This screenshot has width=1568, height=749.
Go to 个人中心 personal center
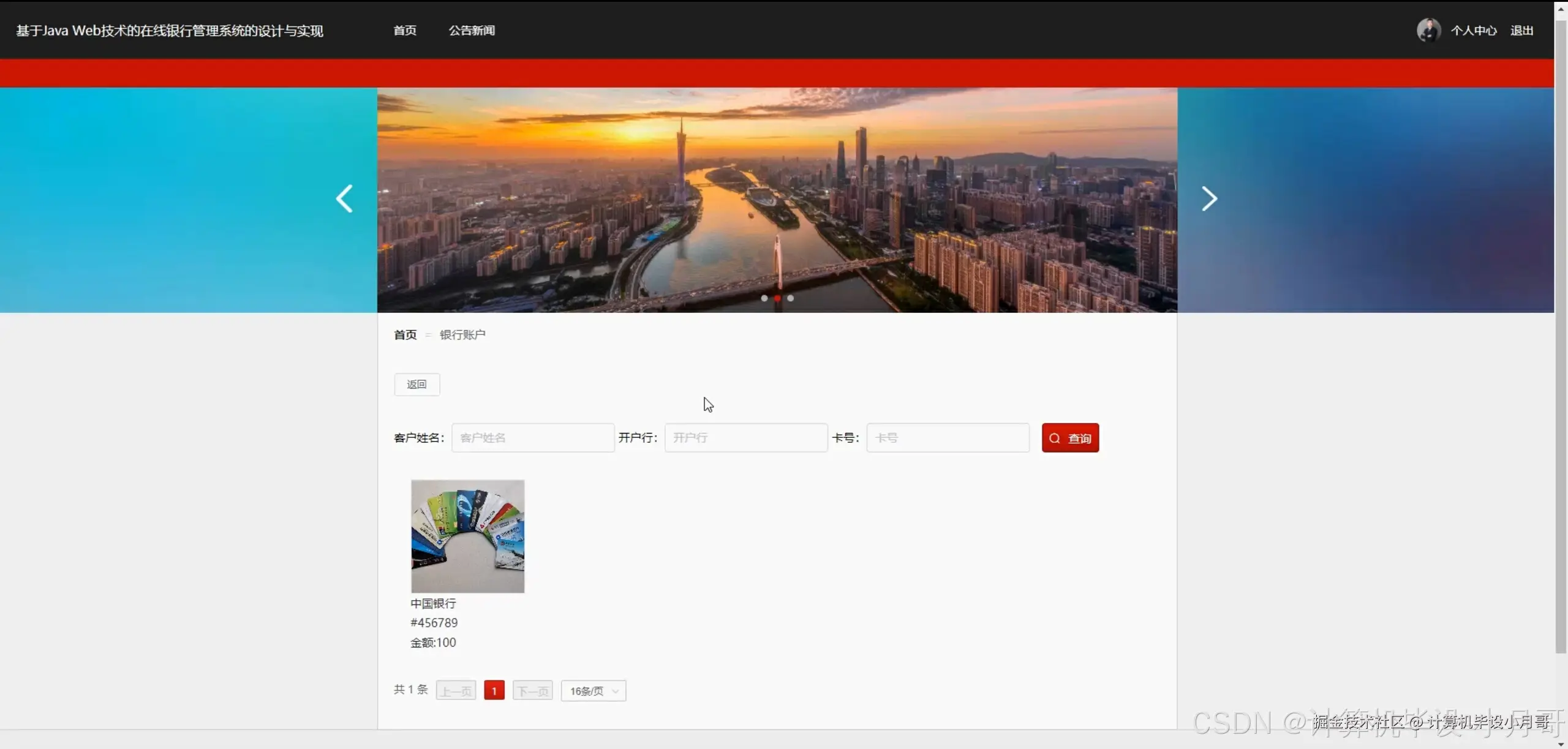tap(1473, 31)
